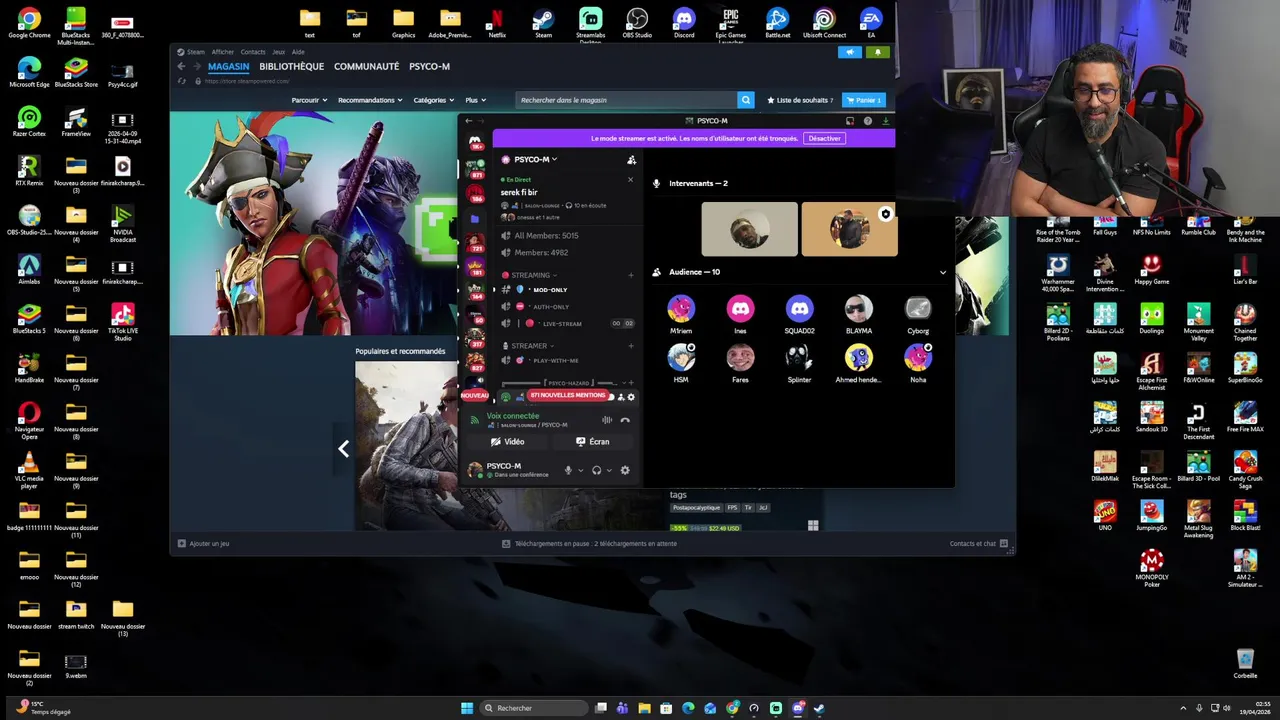Mute microphone in Discord user panel
Viewport: 1280px width, 720px height.
coord(568,470)
